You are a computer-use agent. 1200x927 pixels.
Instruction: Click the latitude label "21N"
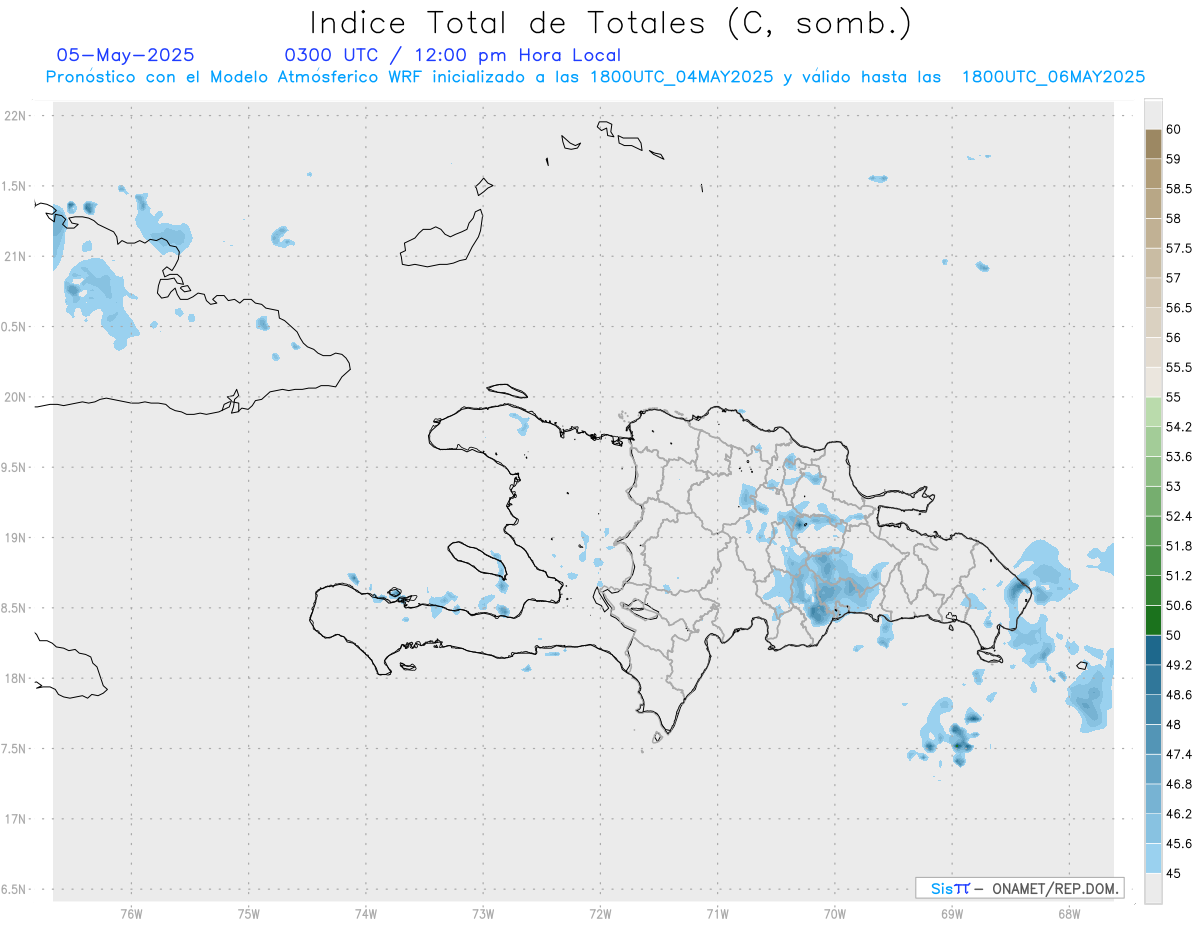pos(15,257)
